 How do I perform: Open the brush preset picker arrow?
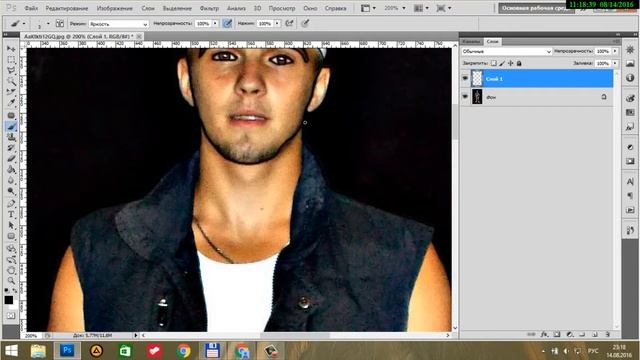[48, 24]
